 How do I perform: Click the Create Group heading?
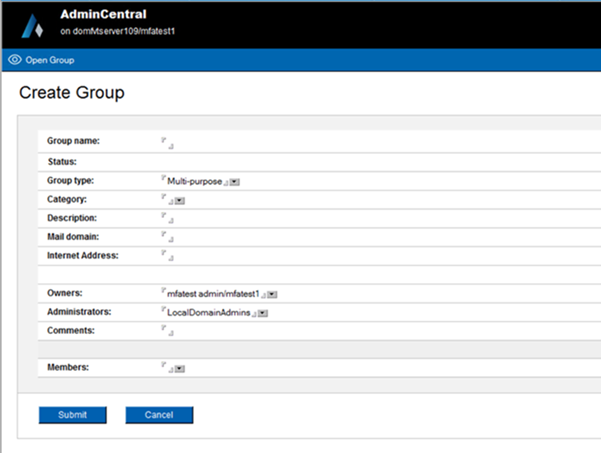click(x=71, y=93)
